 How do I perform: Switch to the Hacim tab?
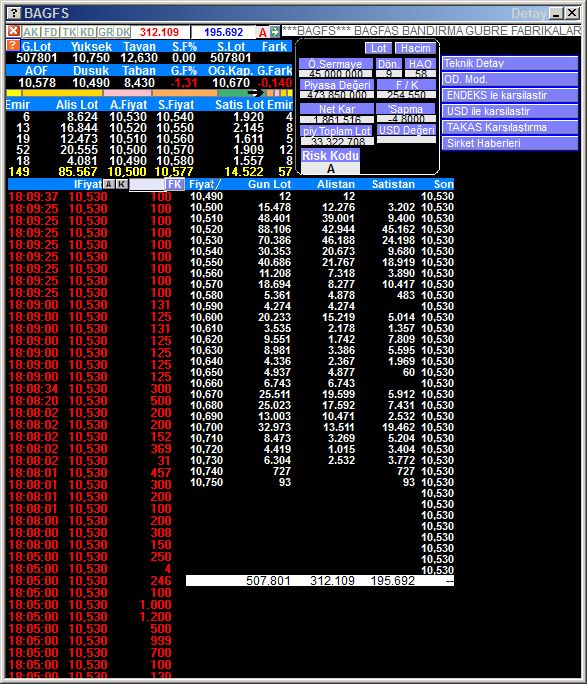pyautogui.click(x=415, y=48)
